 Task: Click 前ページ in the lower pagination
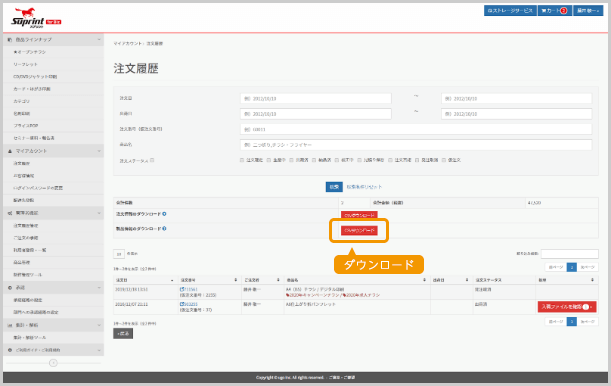pyautogui.click(x=556, y=322)
